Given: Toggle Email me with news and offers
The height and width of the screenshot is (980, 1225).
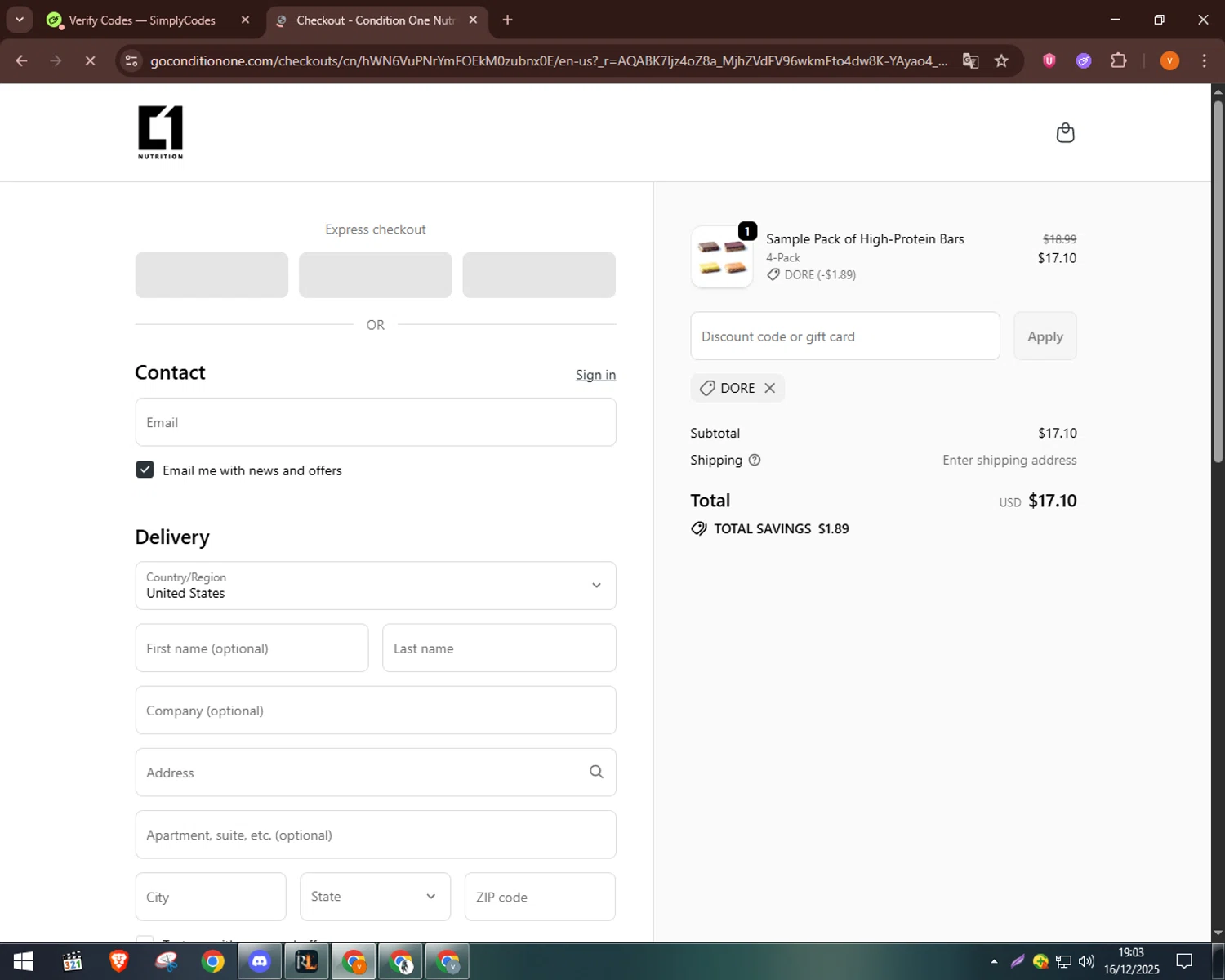Looking at the screenshot, I should click(x=145, y=470).
